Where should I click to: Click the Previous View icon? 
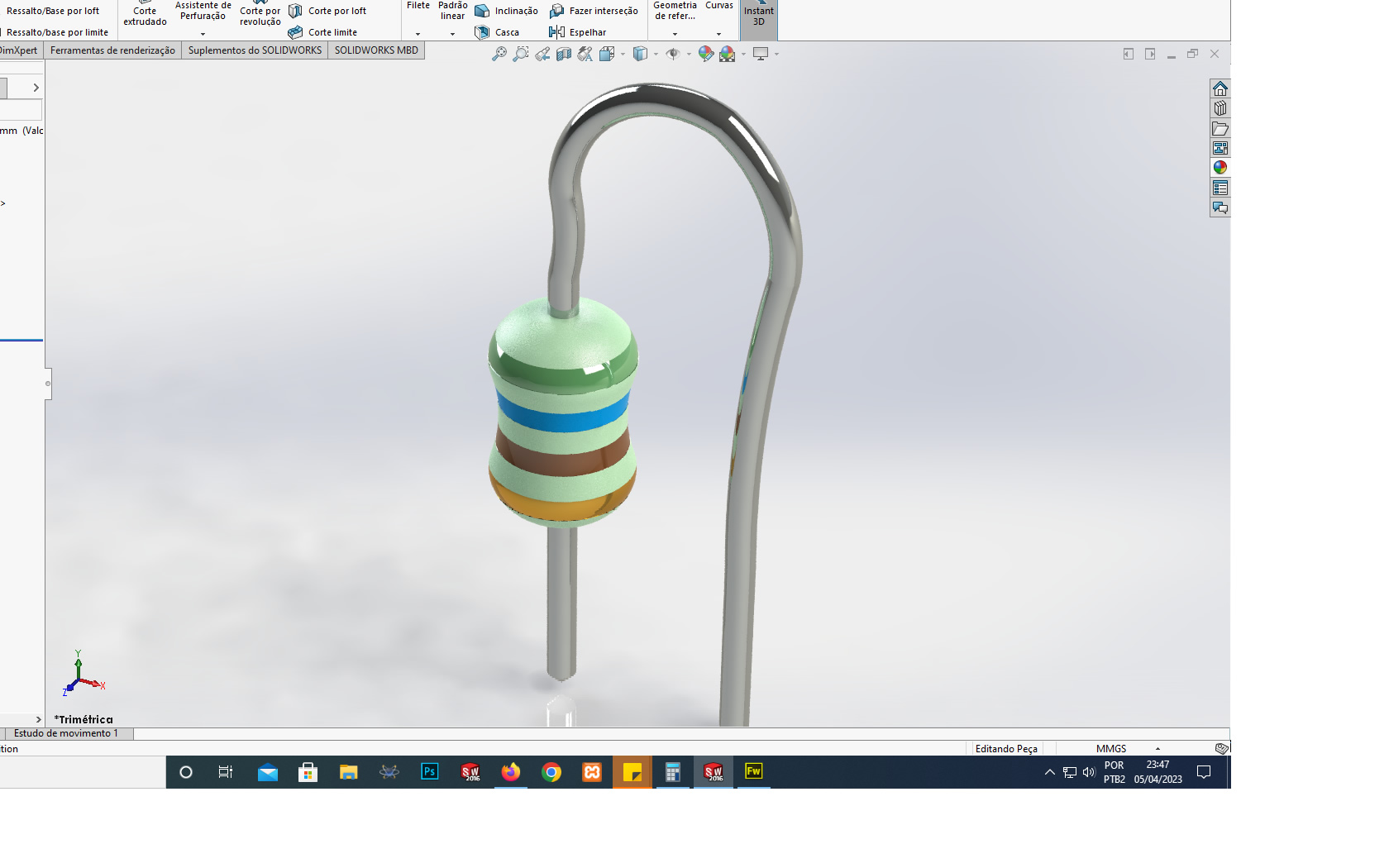tap(542, 54)
